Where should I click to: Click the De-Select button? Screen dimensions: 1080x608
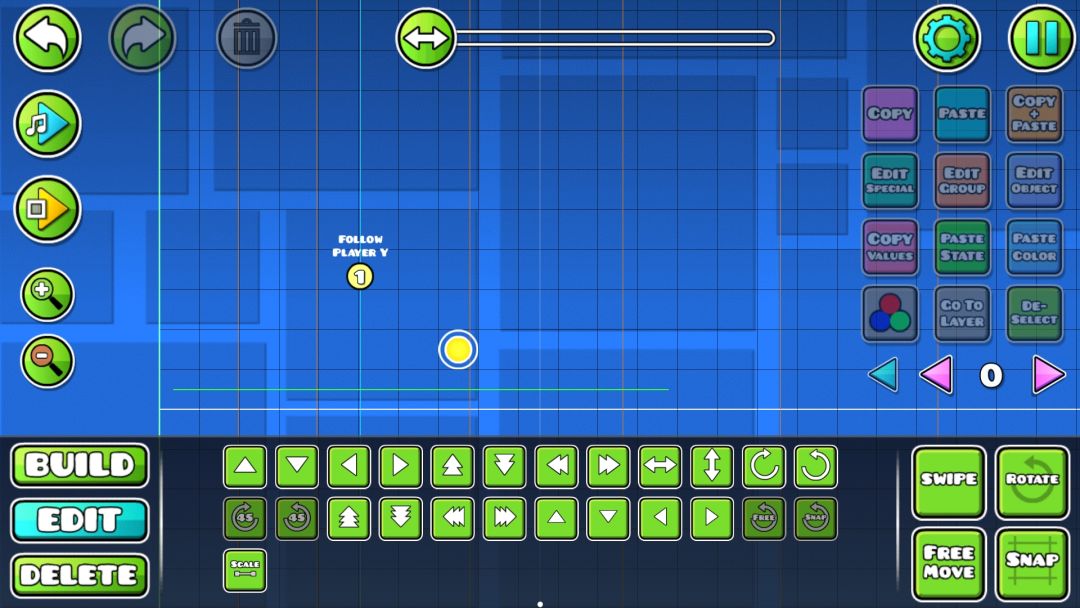tap(1034, 313)
